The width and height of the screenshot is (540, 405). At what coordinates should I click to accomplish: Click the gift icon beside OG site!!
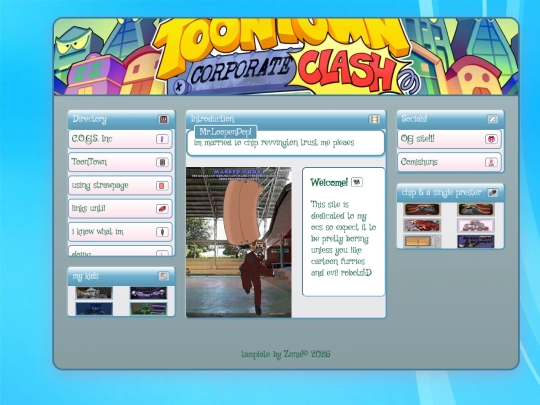click(x=491, y=139)
